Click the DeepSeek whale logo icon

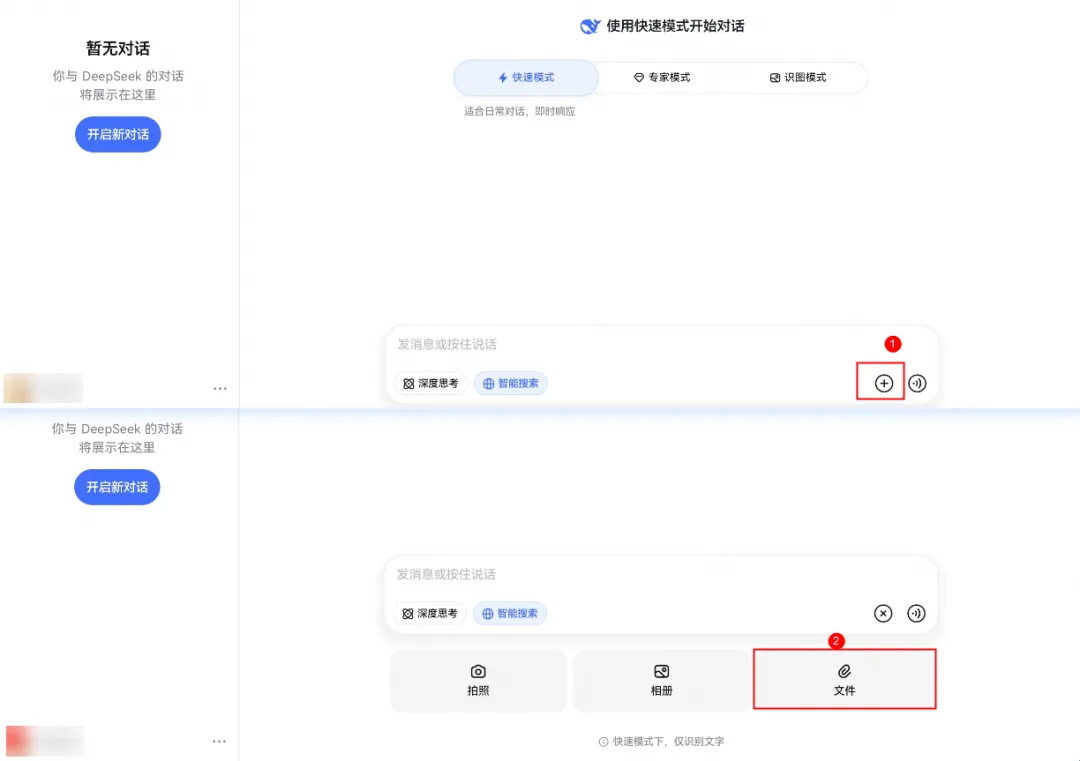pyautogui.click(x=590, y=26)
